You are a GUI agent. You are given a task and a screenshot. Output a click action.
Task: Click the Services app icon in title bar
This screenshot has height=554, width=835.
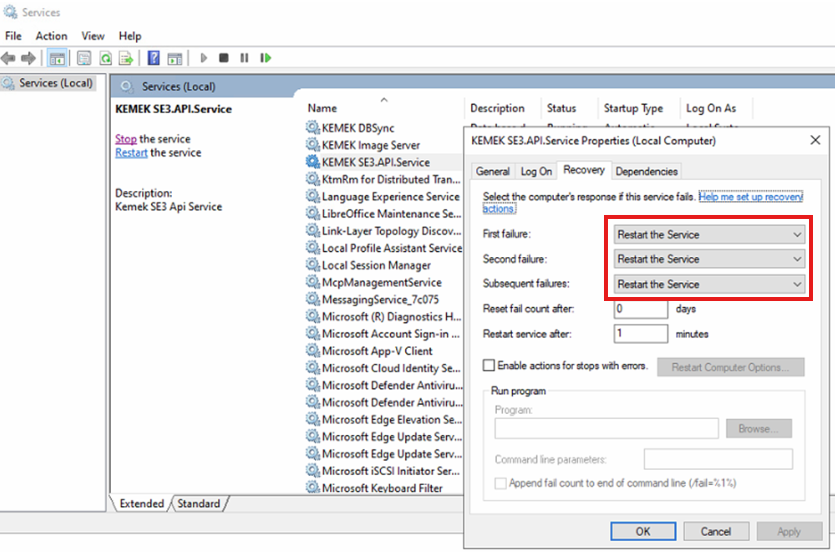point(10,12)
